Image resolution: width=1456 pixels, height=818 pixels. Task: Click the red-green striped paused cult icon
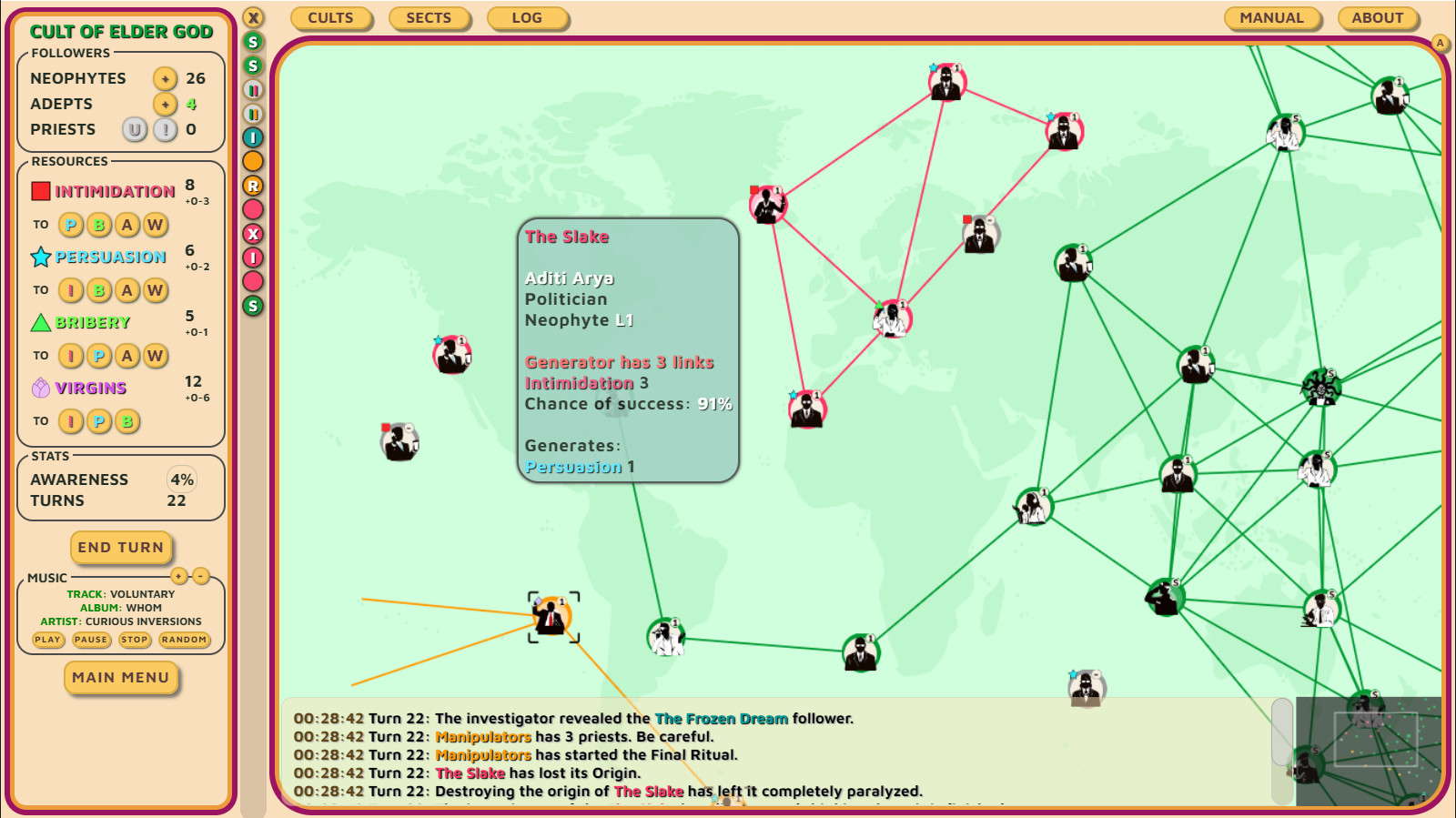coord(253,90)
